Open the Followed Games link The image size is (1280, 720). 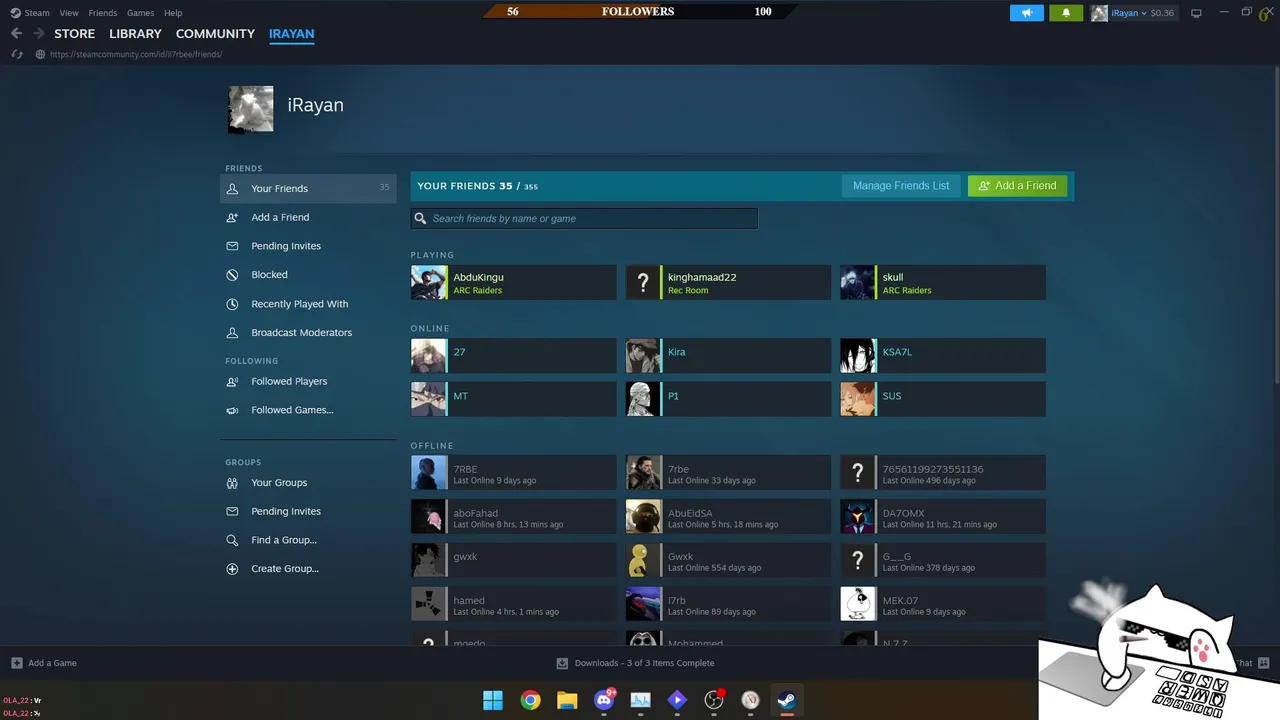(x=292, y=410)
